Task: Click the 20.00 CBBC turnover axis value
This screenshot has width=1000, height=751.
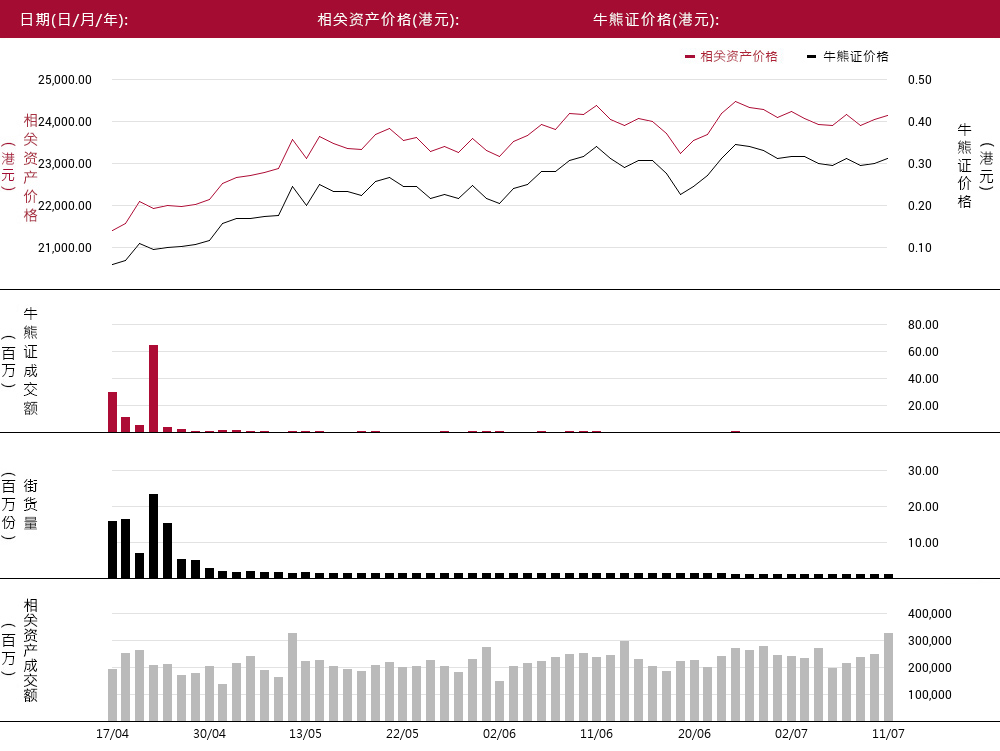Action: click(x=923, y=405)
